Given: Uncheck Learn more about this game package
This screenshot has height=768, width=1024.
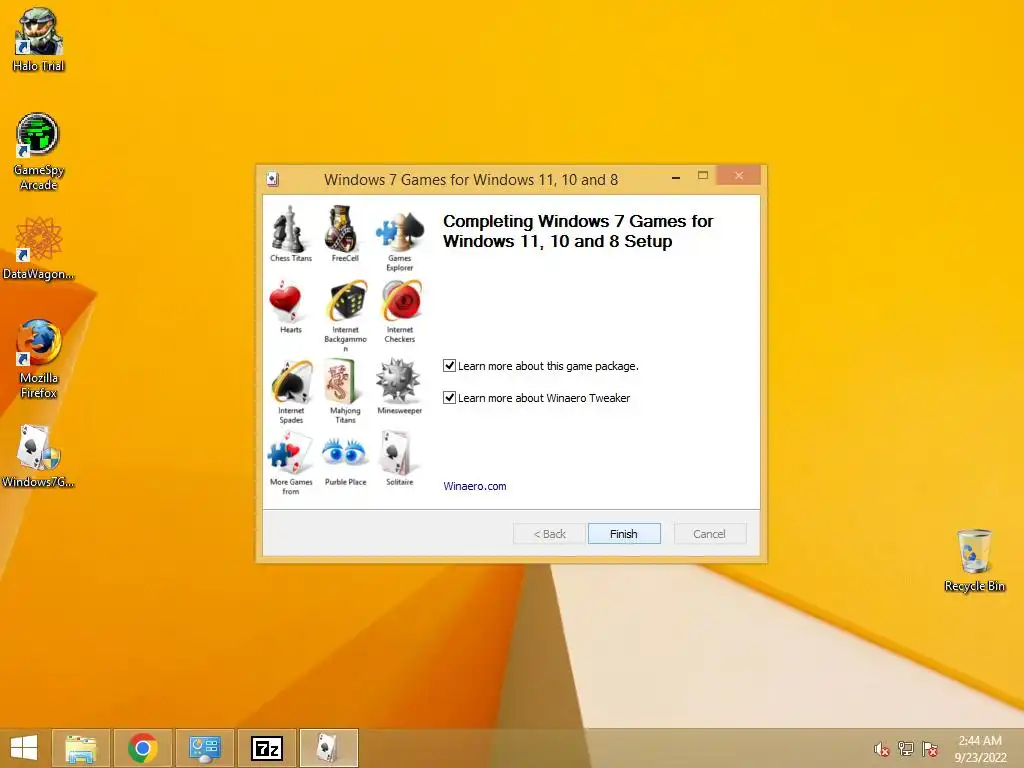Looking at the screenshot, I should point(449,366).
